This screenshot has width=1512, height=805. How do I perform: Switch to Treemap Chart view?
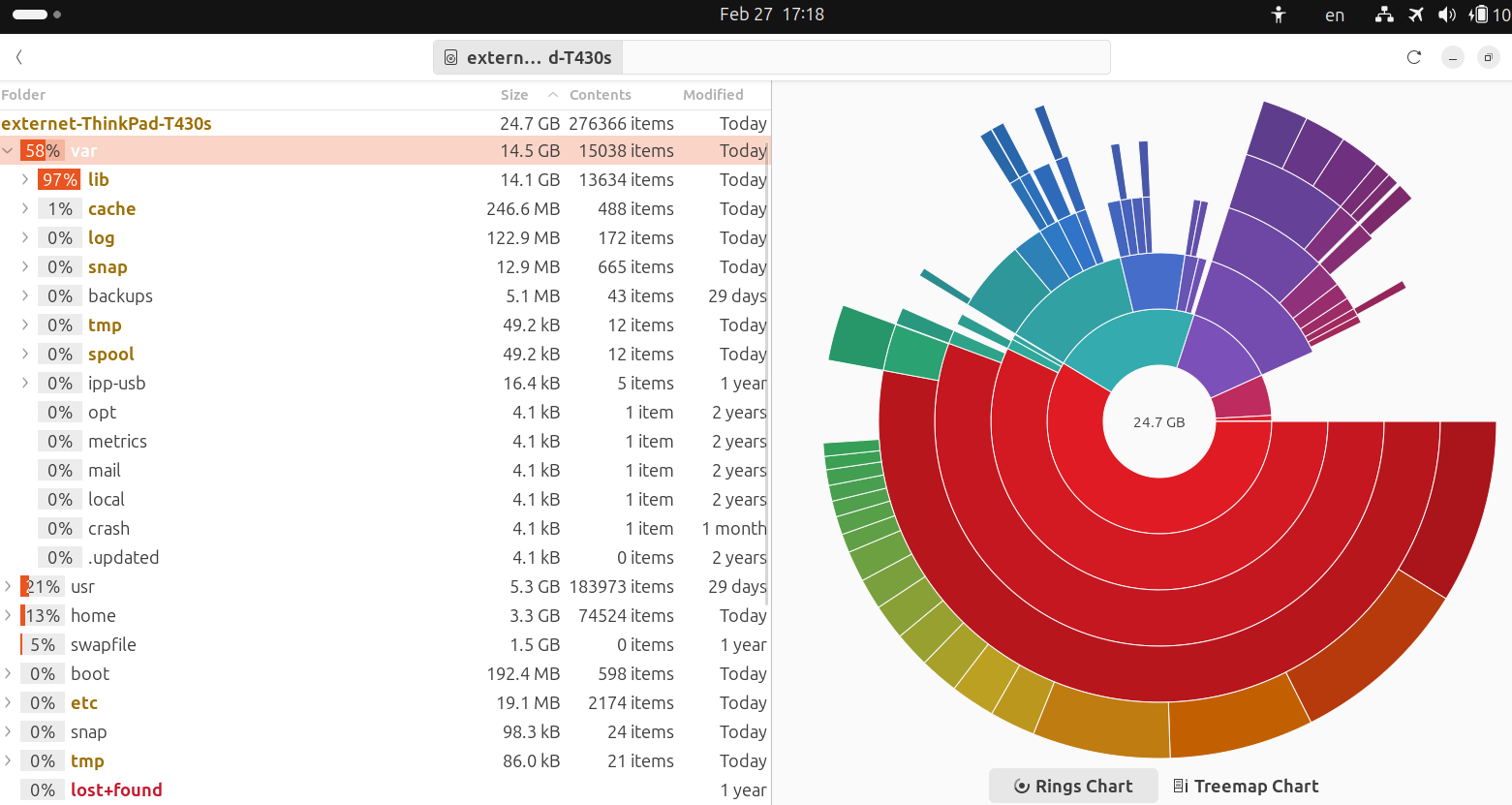pos(1246,786)
